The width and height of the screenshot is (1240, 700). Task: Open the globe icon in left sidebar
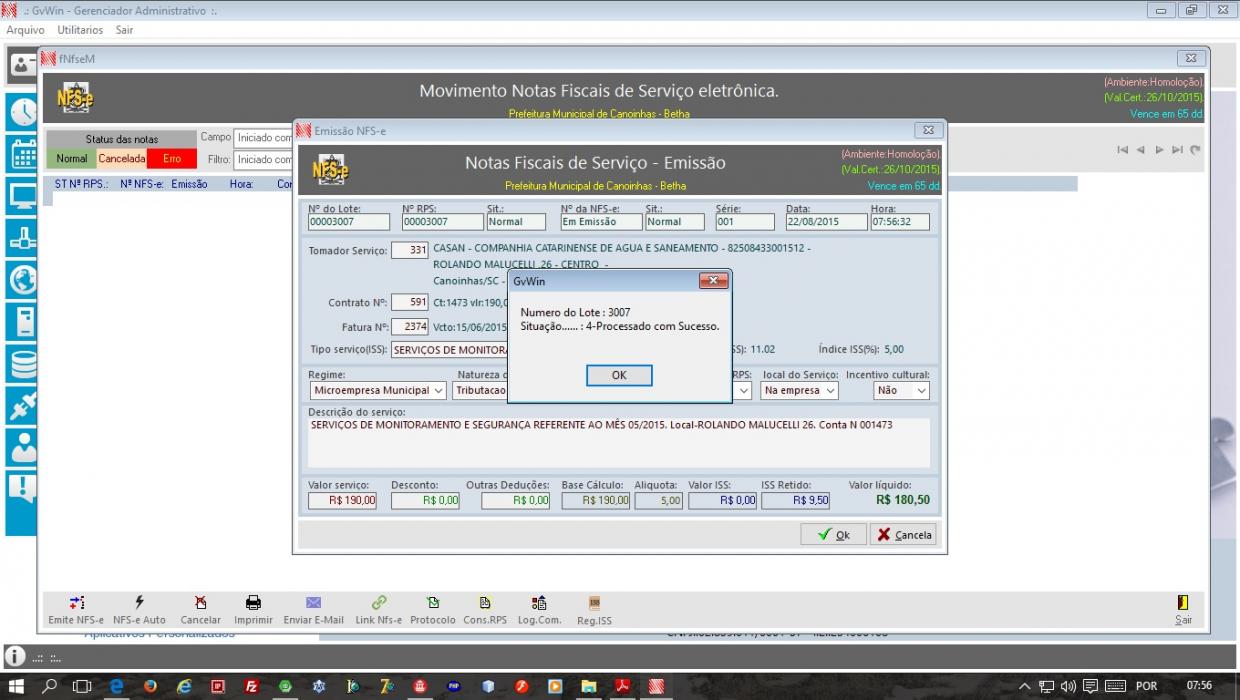[x=22, y=280]
